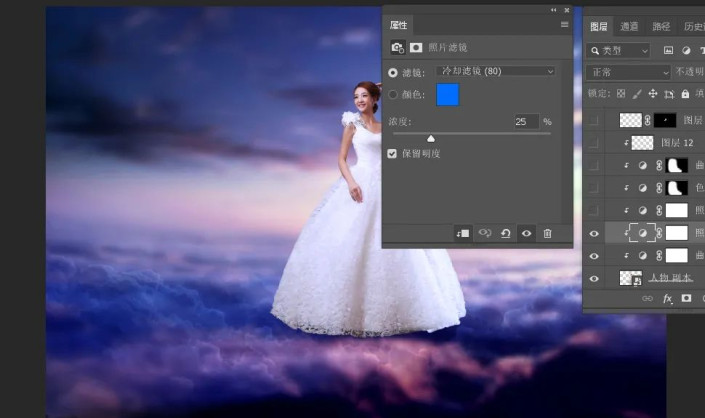Click mask link chain on top 图层 row
This screenshot has width=705, height=418.
coord(647,120)
